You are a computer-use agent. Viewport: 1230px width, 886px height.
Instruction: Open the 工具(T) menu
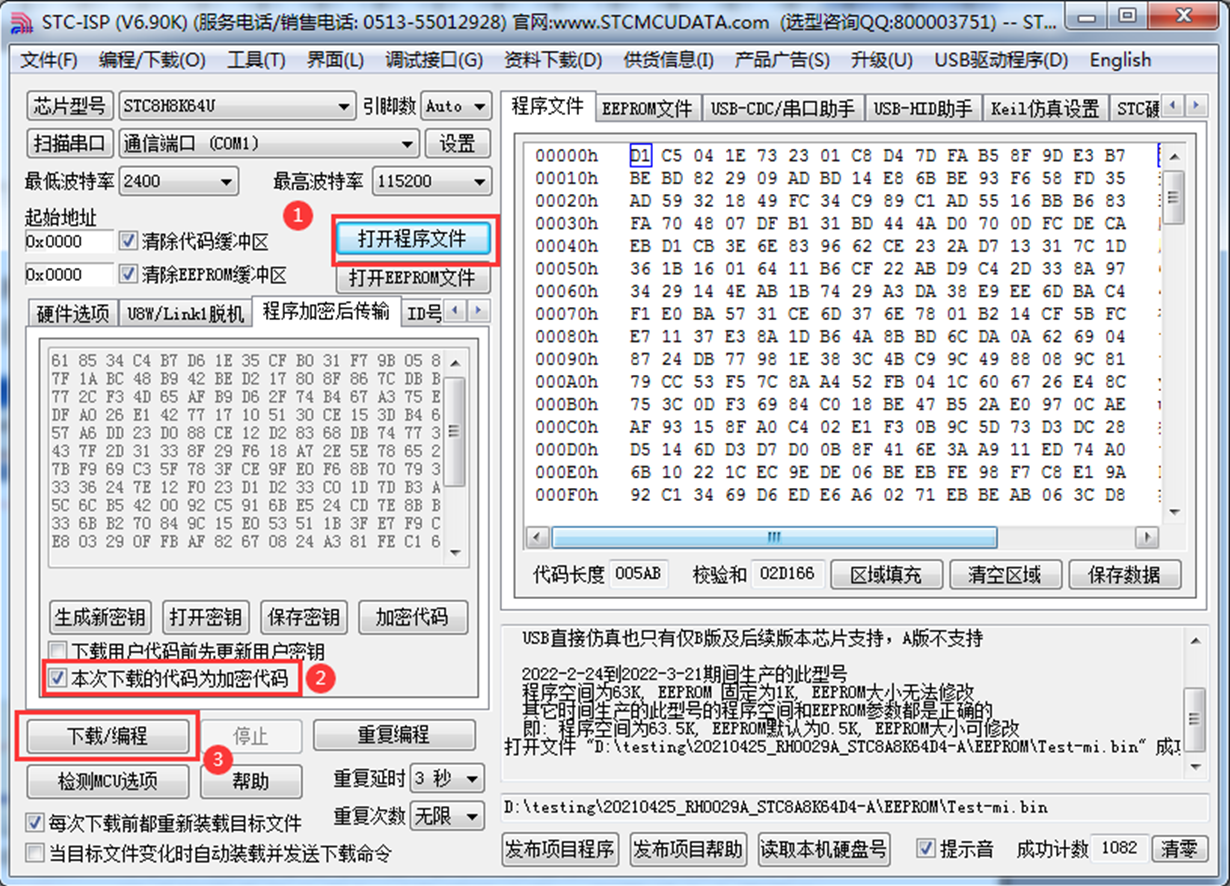click(256, 60)
